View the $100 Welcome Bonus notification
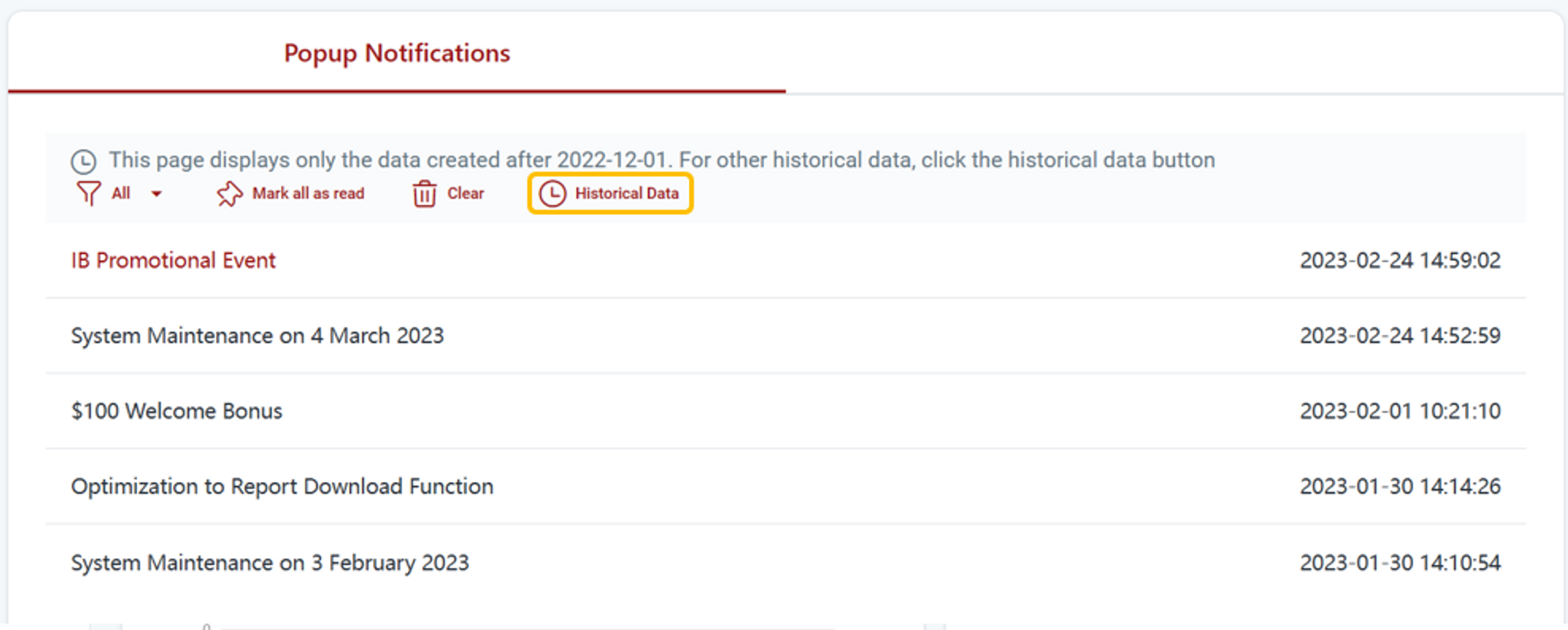This screenshot has width=1568, height=630. [x=177, y=411]
